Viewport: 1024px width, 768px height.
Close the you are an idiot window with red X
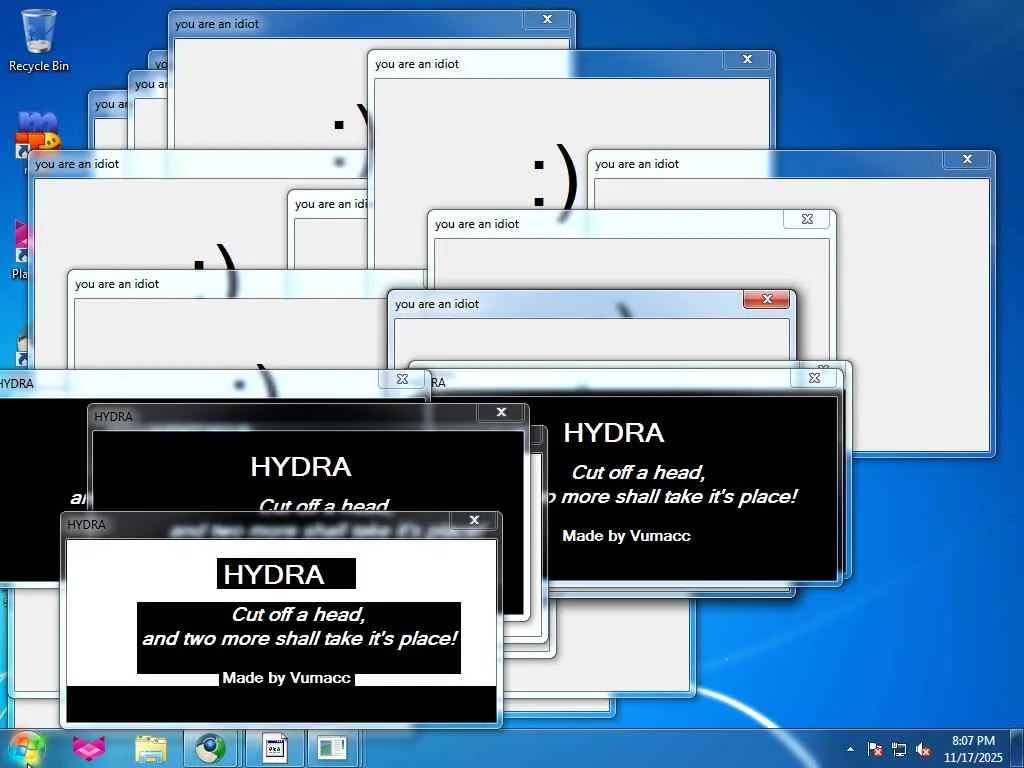point(767,299)
